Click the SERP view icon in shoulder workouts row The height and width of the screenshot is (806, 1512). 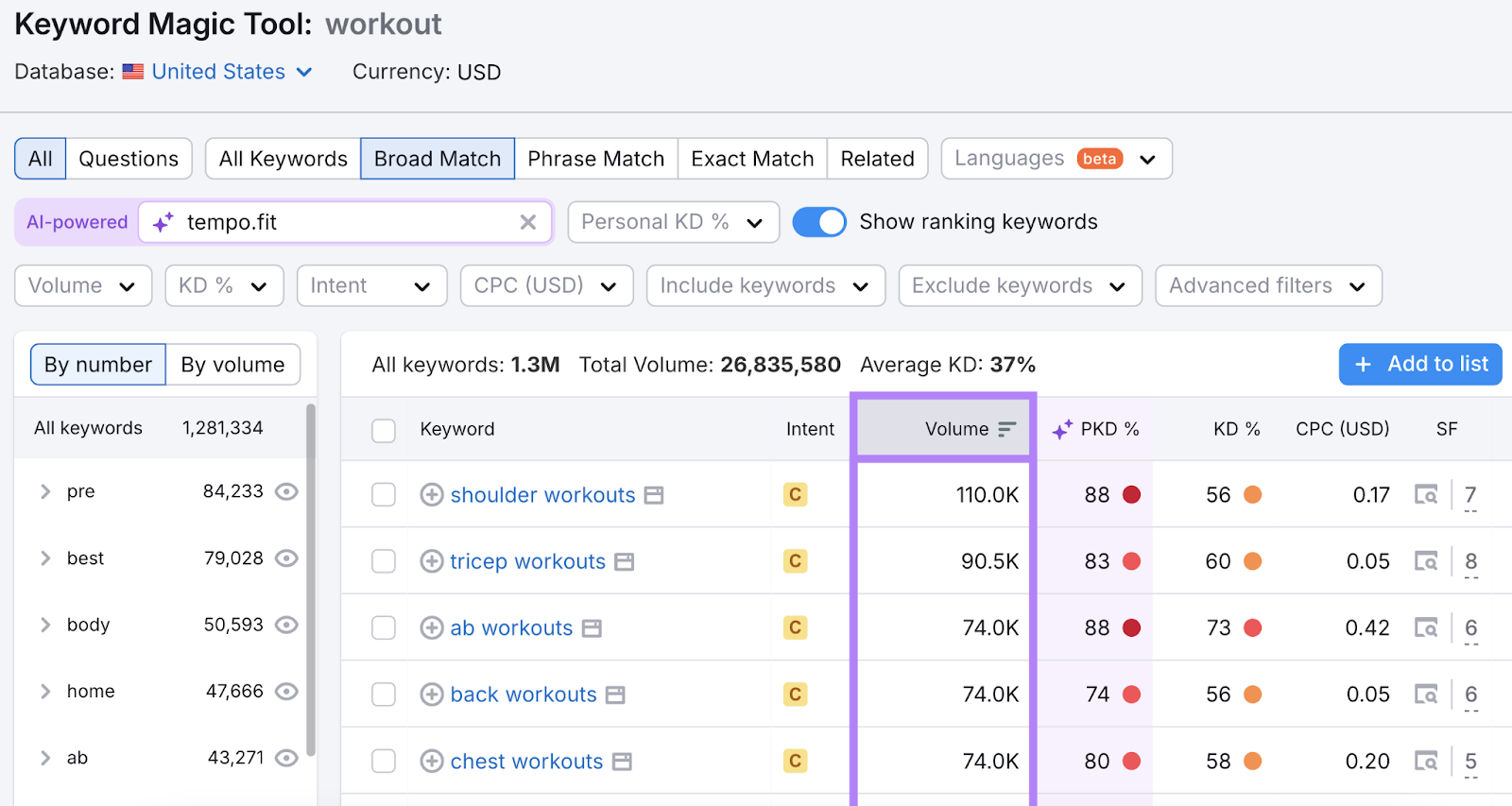pos(1425,494)
